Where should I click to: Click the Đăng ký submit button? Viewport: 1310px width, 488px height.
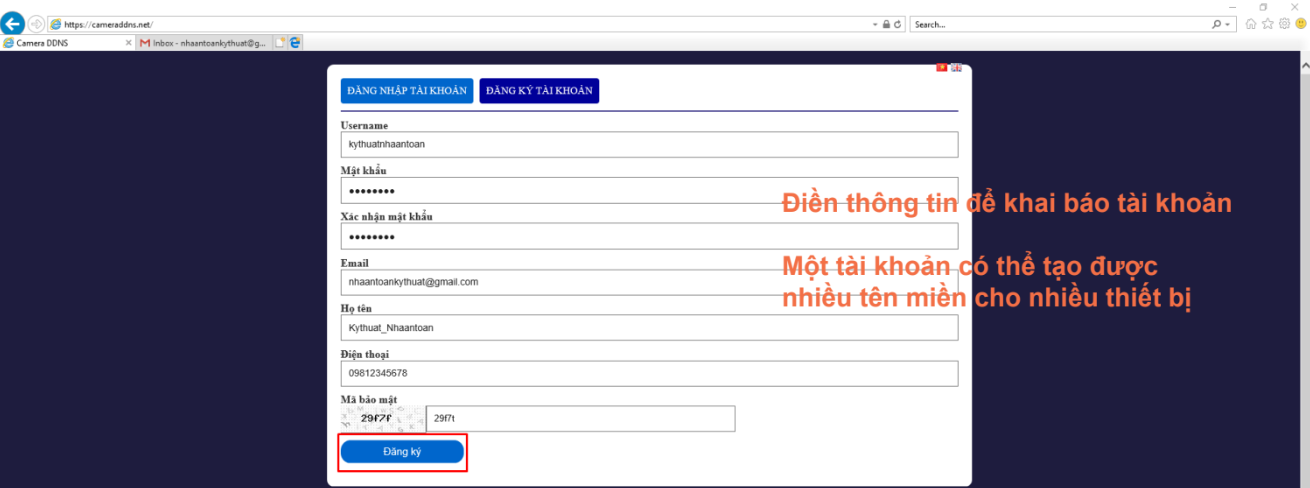[x=402, y=452]
